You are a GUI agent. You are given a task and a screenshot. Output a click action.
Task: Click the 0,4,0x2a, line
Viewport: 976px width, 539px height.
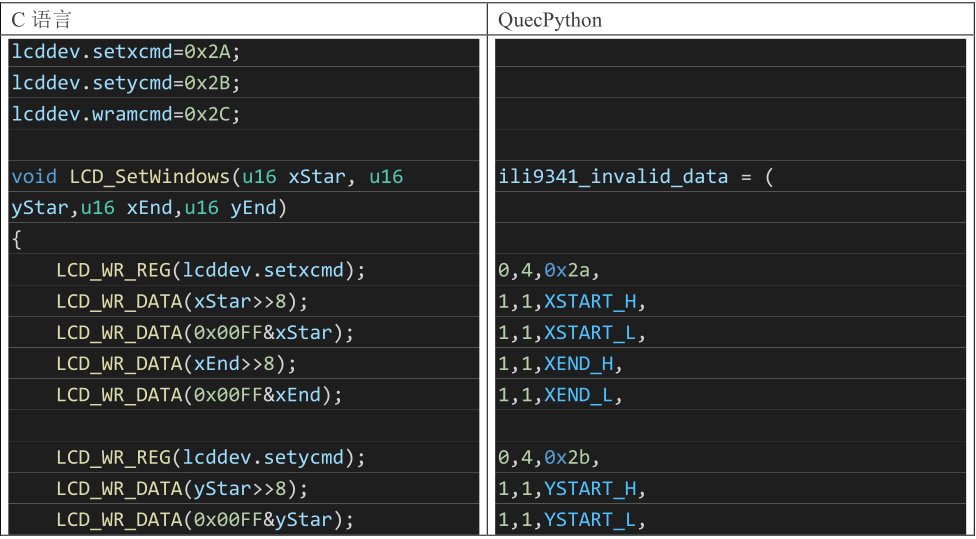pyautogui.click(x=549, y=270)
